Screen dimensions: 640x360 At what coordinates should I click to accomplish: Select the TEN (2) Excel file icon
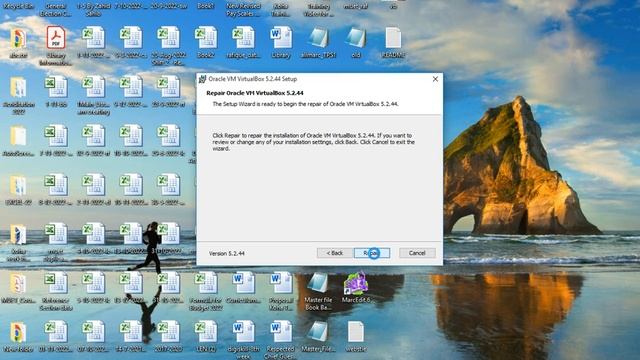point(206,332)
